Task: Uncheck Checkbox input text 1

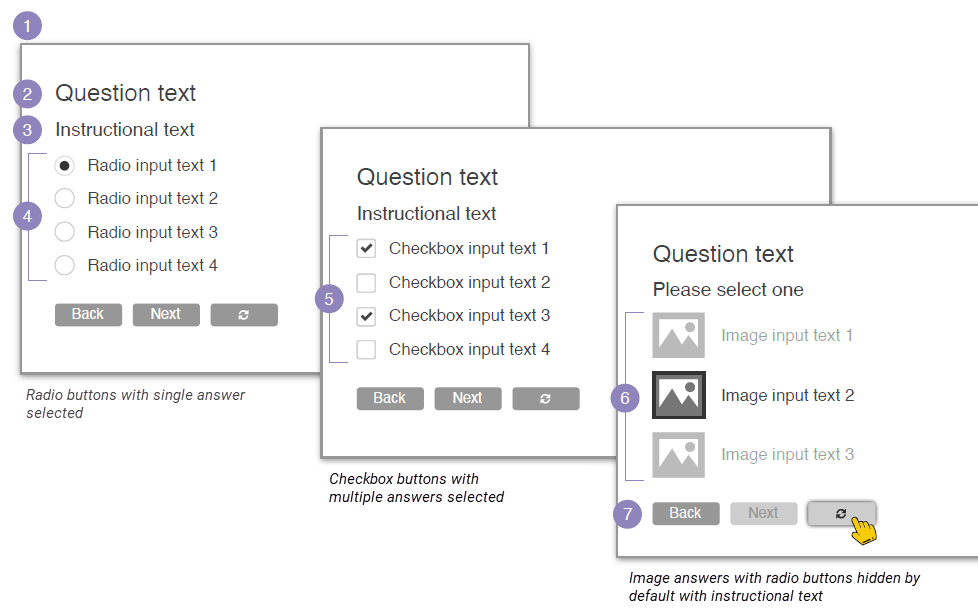Action: click(367, 249)
